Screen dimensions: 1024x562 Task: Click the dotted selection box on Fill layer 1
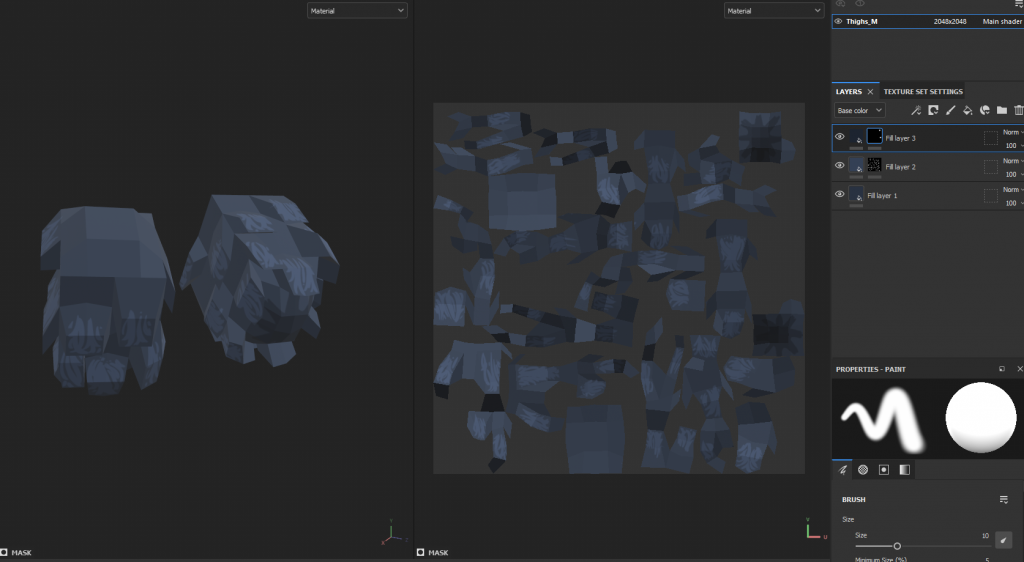pyautogui.click(x=991, y=195)
